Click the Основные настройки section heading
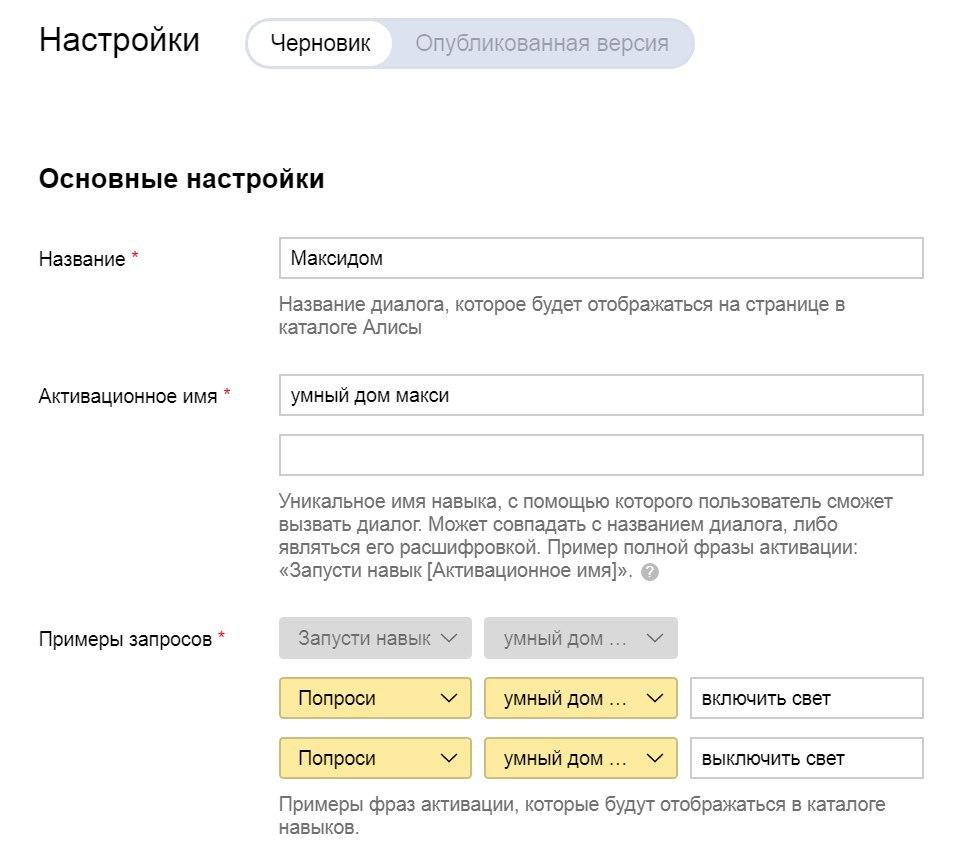Viewport: 976px width, 858px height. tap(182, 179)
